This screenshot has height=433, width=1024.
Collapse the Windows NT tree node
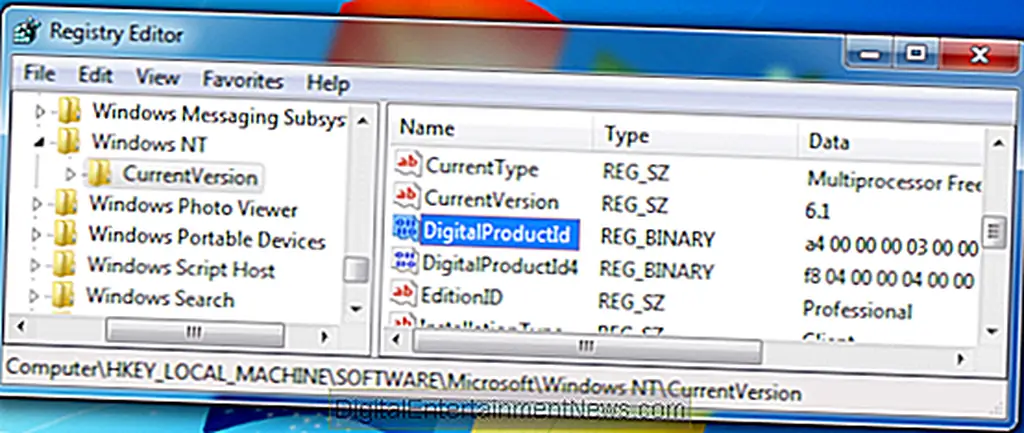(x=41, y=144)
